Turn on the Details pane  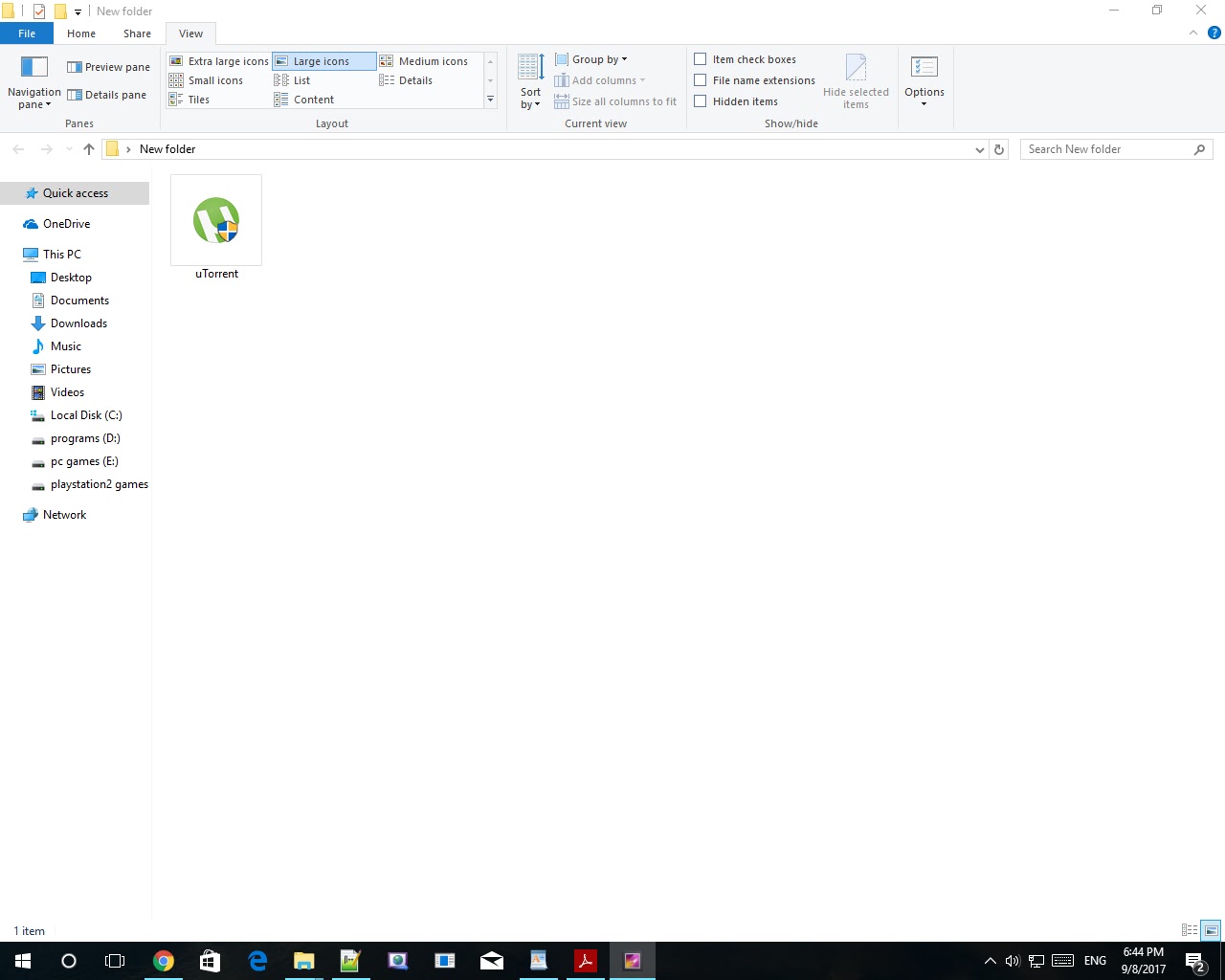point(106,95)
